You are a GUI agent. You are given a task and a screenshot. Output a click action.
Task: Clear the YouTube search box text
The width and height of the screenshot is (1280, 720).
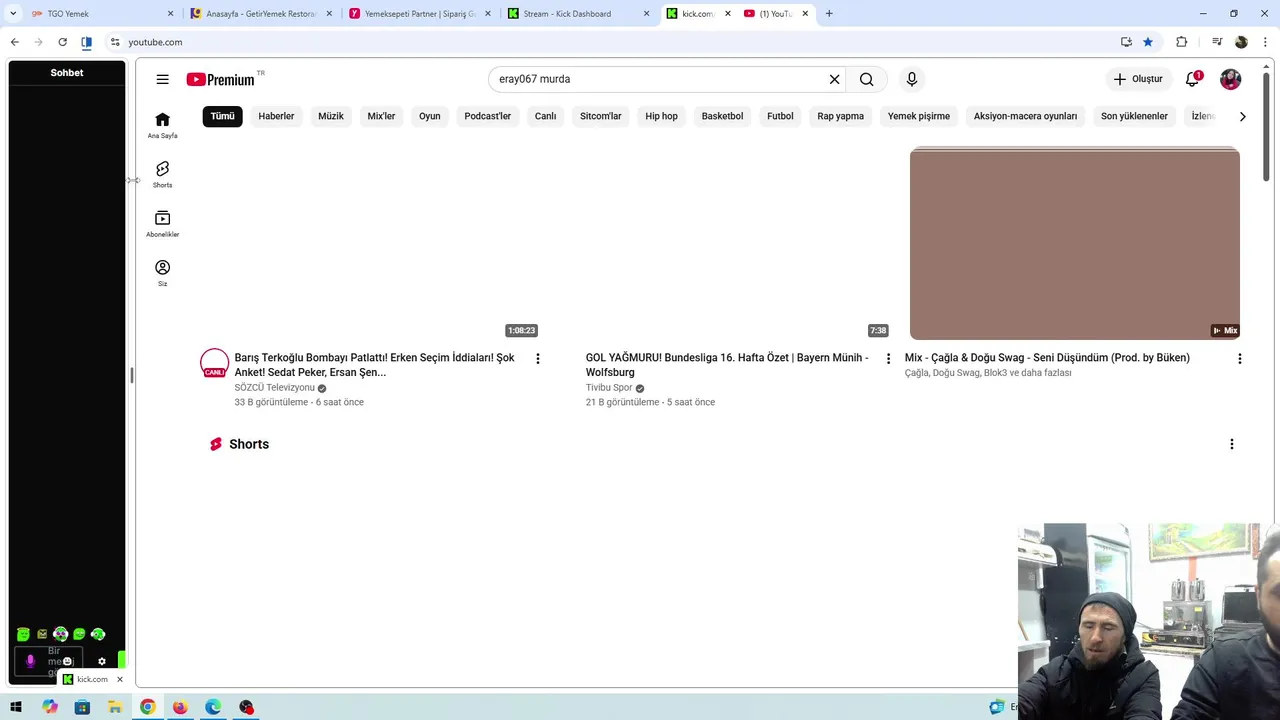(834, 79)
